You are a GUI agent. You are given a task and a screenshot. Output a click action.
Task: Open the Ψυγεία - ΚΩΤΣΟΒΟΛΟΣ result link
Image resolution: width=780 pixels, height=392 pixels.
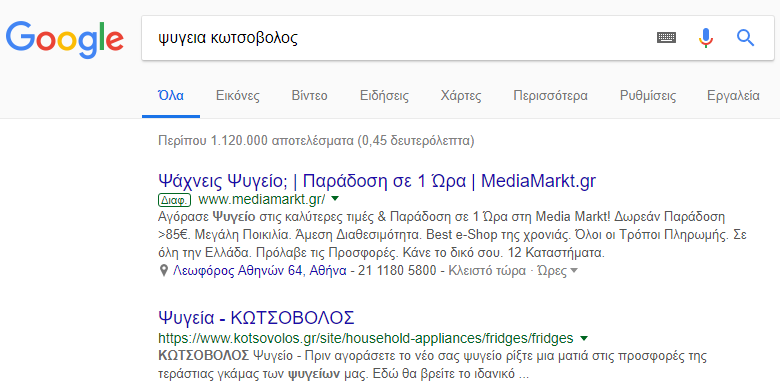256,318
